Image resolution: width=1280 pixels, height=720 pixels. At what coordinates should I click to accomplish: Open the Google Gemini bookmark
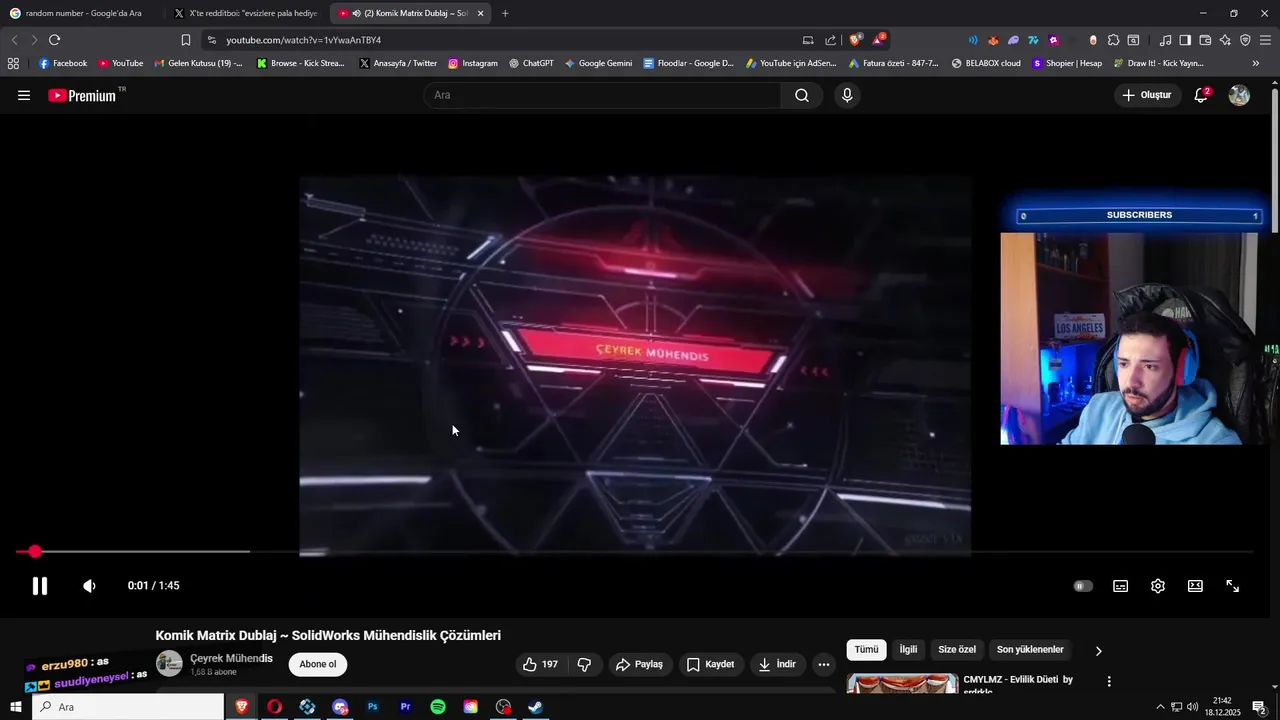tap(598, 63)
